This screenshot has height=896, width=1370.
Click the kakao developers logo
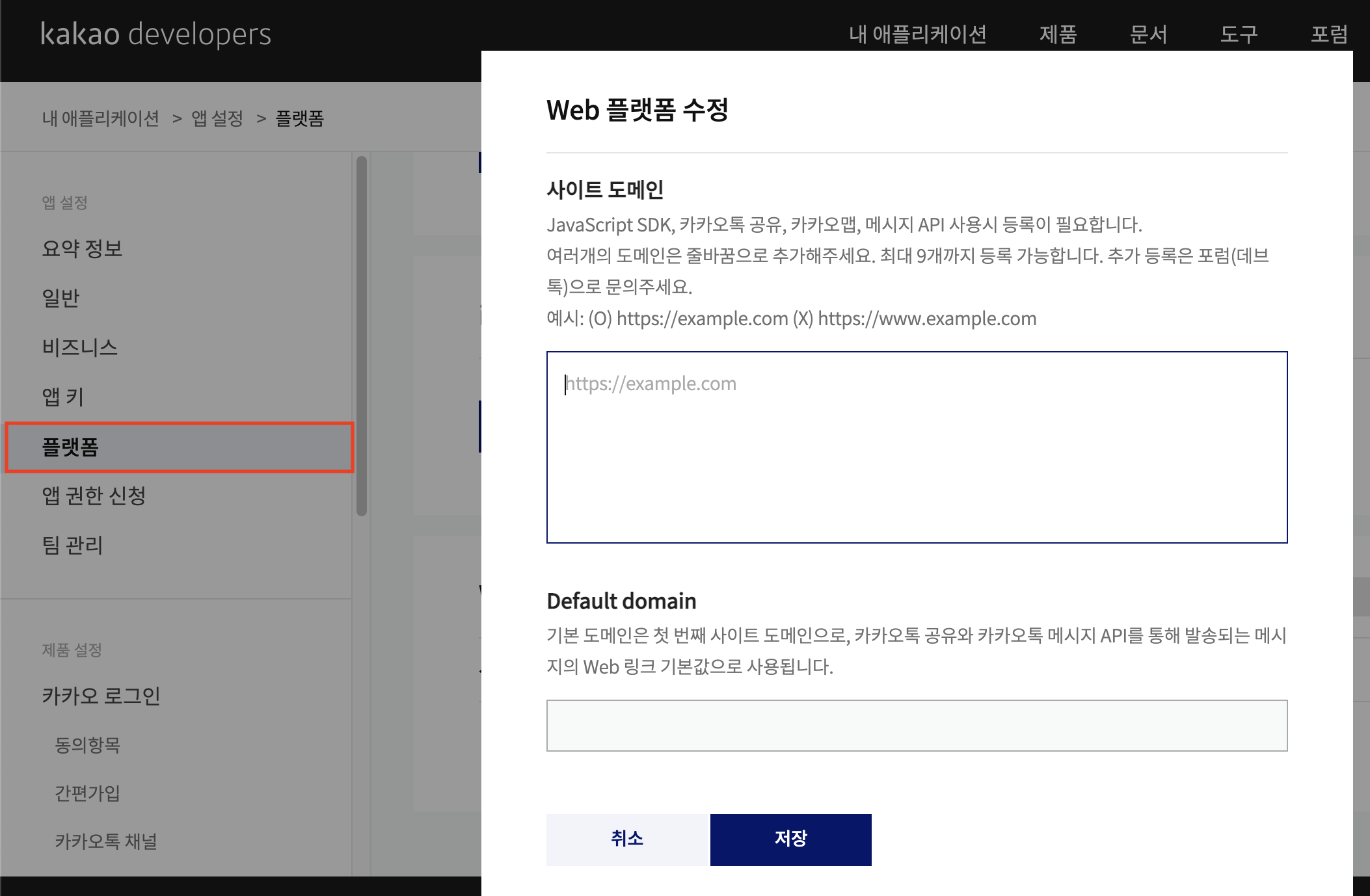tap(155, 34)
